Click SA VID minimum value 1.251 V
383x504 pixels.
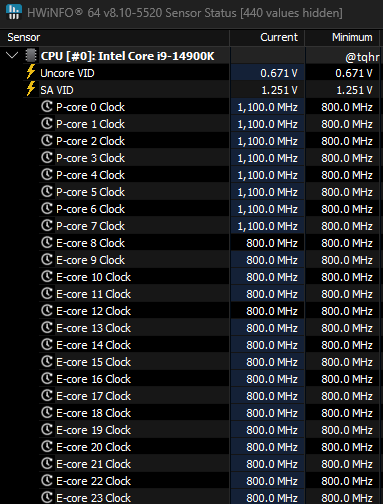point(354,90)
